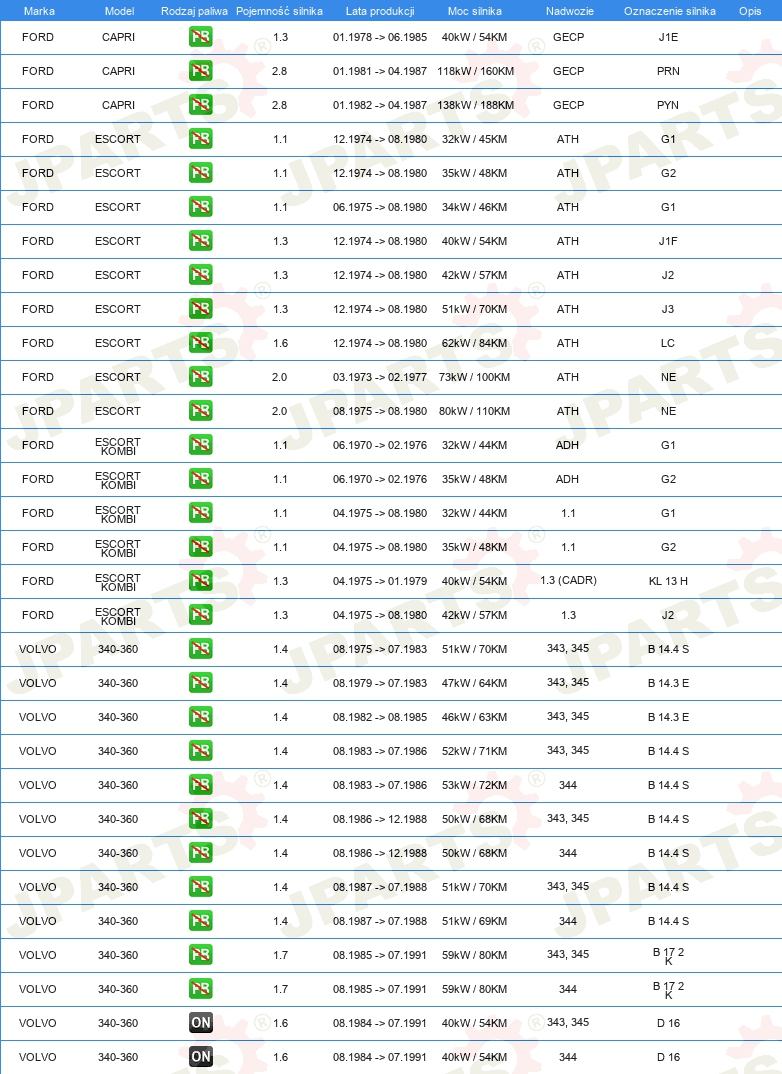Click petrol icon in Escort J3 row
The height and width of the screenshot is (1074, 782).
tap(201, 309)
